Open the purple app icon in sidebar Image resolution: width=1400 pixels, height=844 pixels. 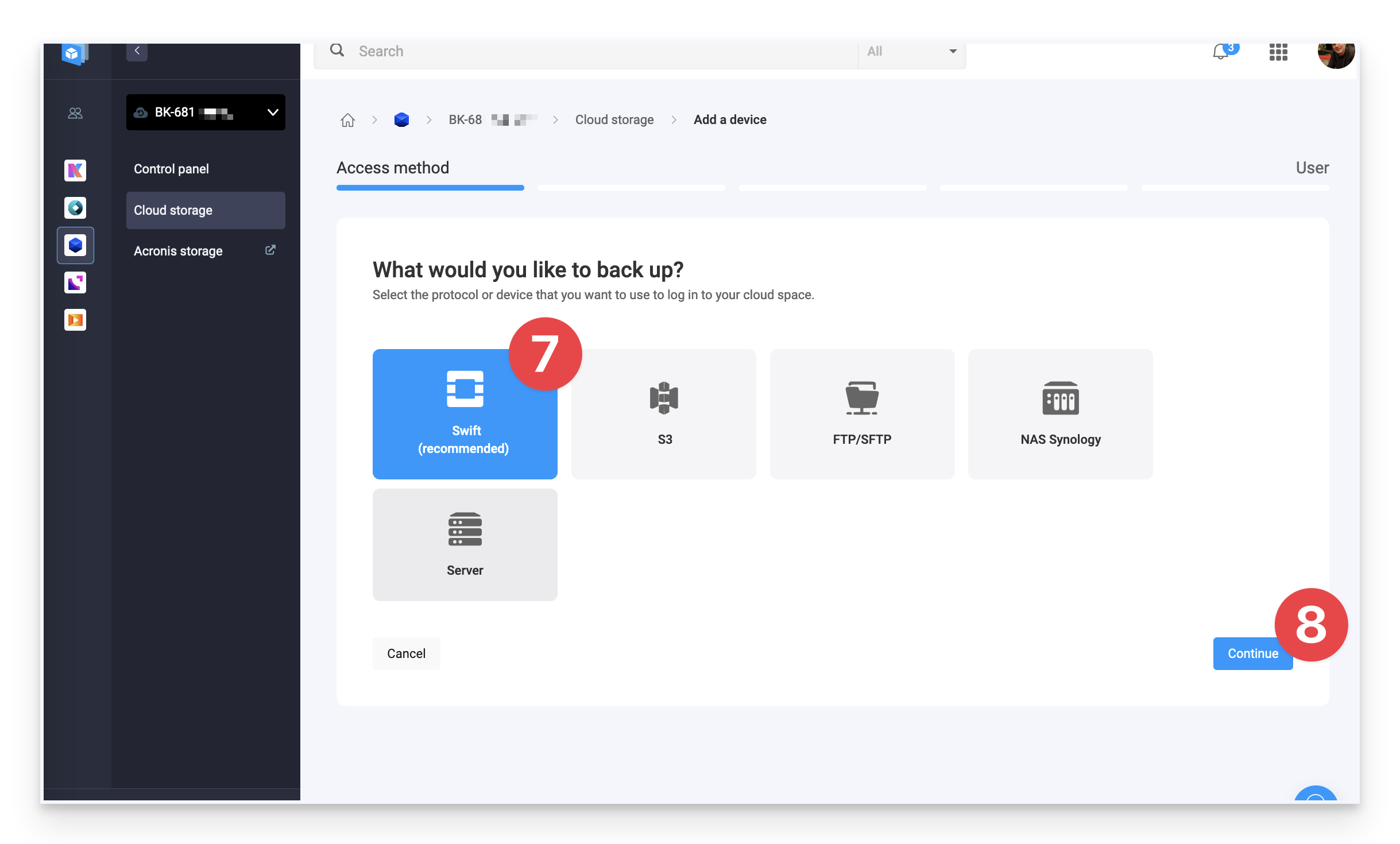[x=75, y=282]
